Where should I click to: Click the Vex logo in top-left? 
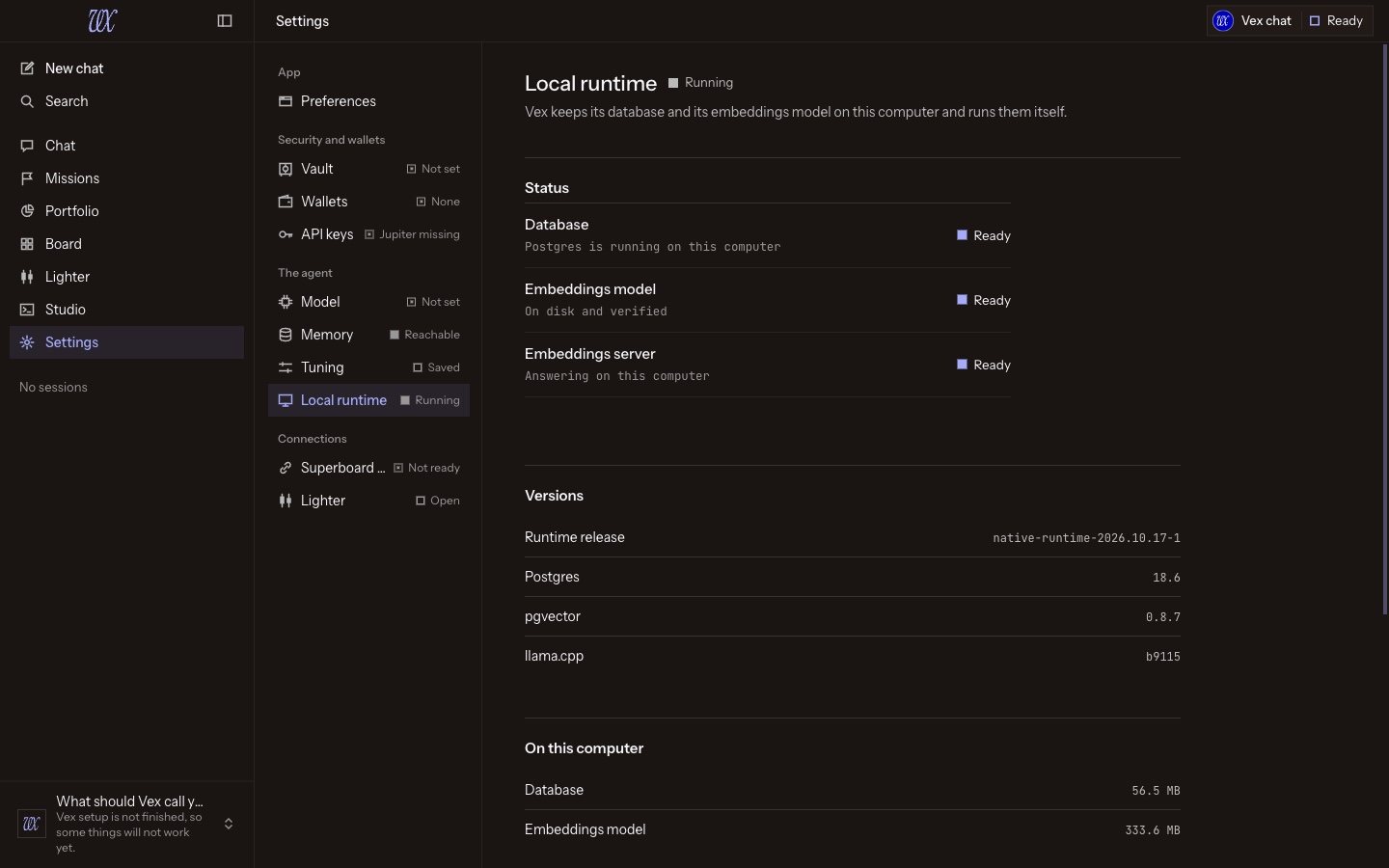(x=102, y=20)
